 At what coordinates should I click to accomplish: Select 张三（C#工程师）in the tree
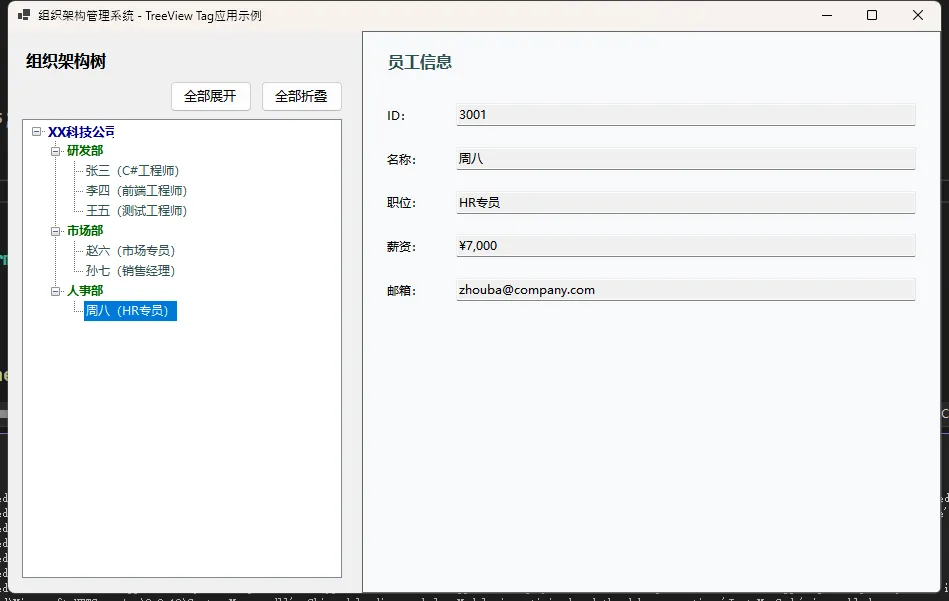[132, 171]
